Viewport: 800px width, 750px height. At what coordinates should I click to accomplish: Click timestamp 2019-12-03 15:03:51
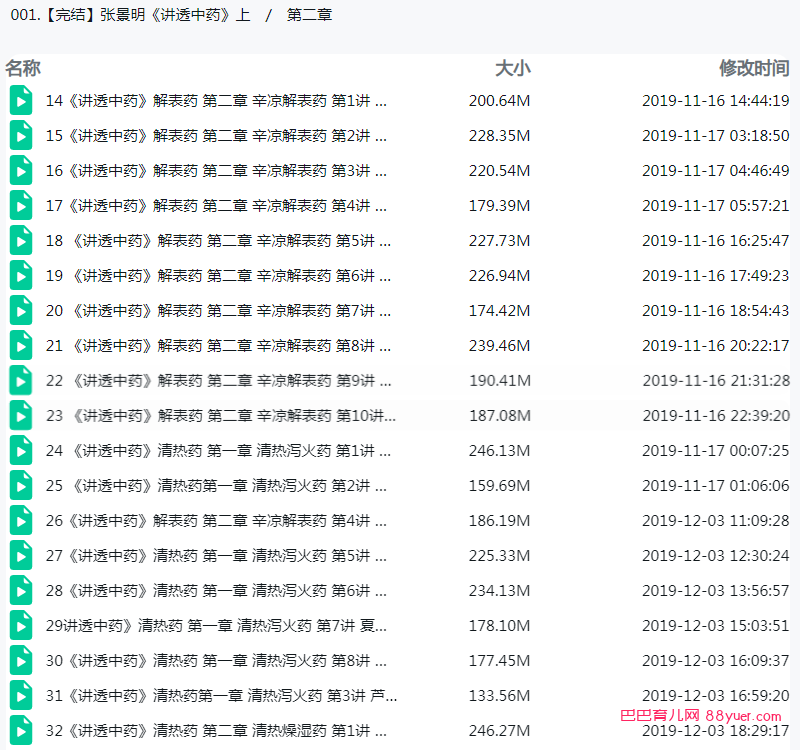pos(716,626)
